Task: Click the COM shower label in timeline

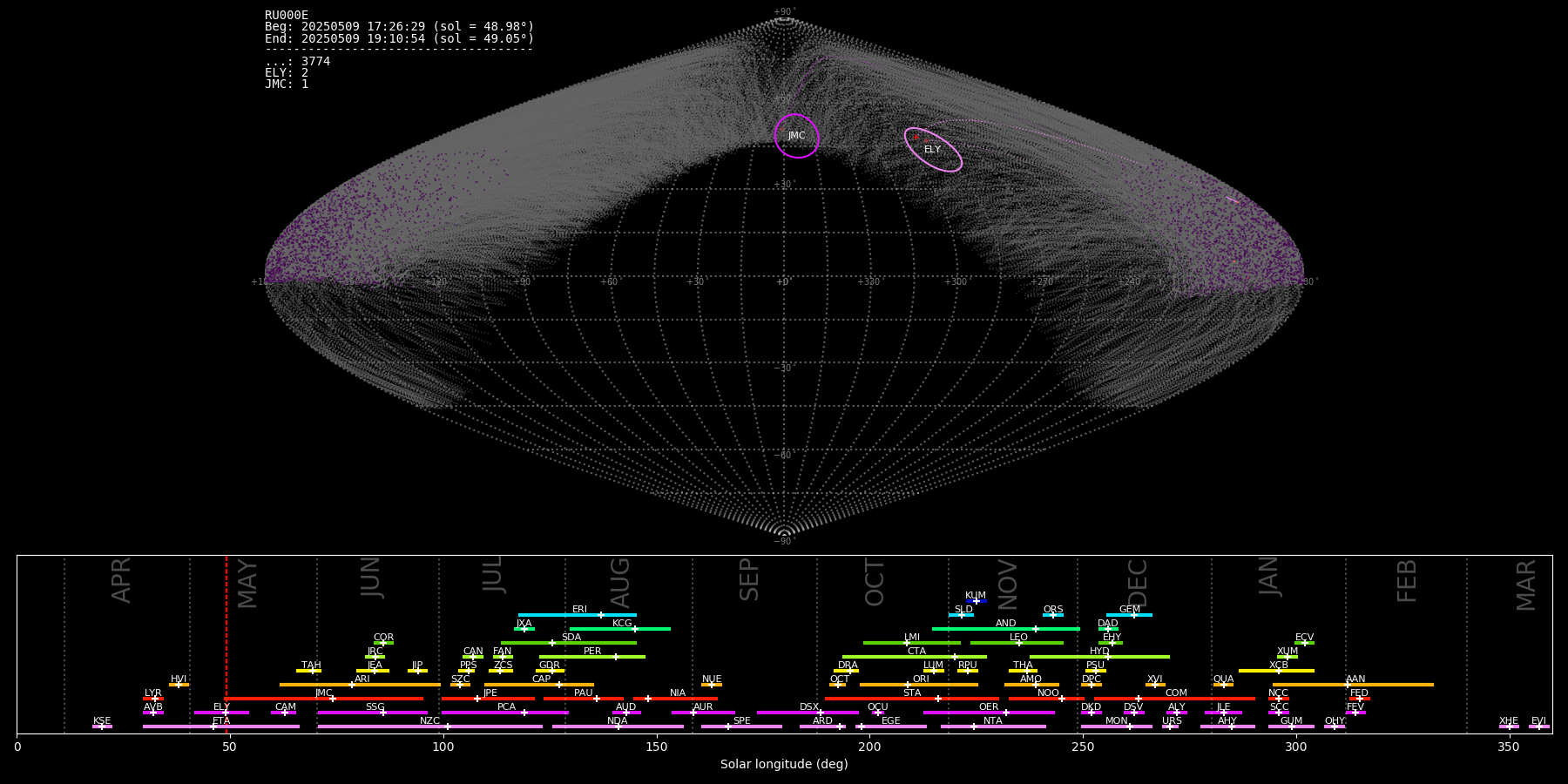Action: click(1176, 693)
